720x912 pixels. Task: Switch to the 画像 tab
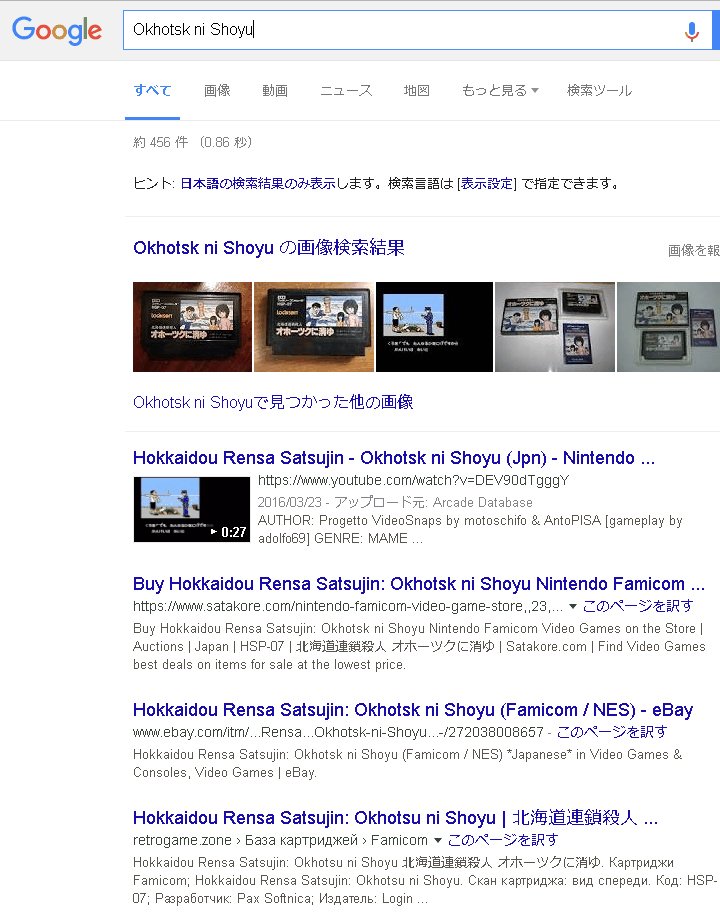(x=217, y=91)
